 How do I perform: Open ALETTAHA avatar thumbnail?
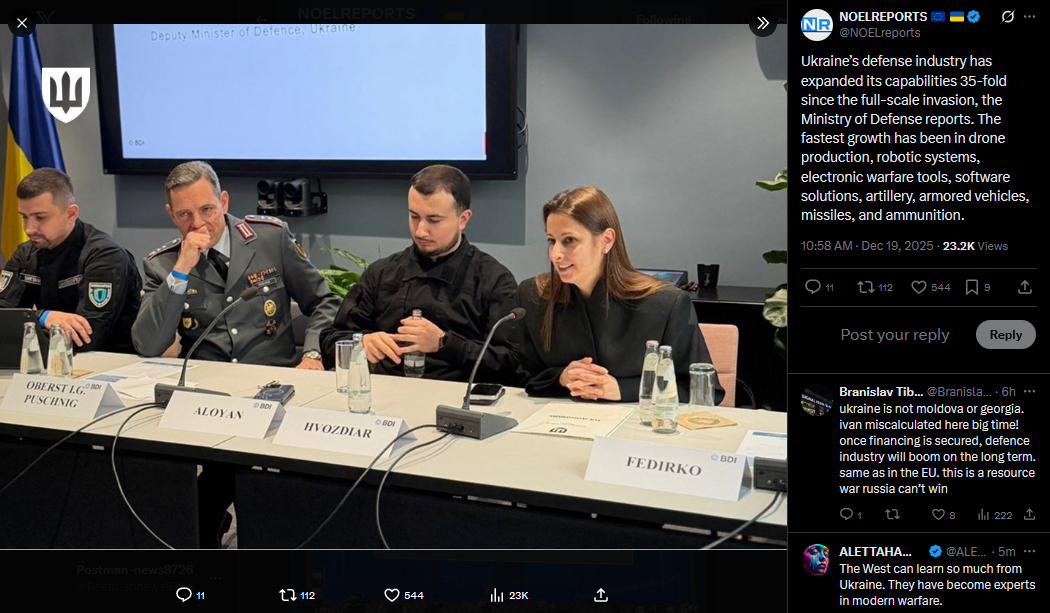pyautogui.click(x=816, y=560)
